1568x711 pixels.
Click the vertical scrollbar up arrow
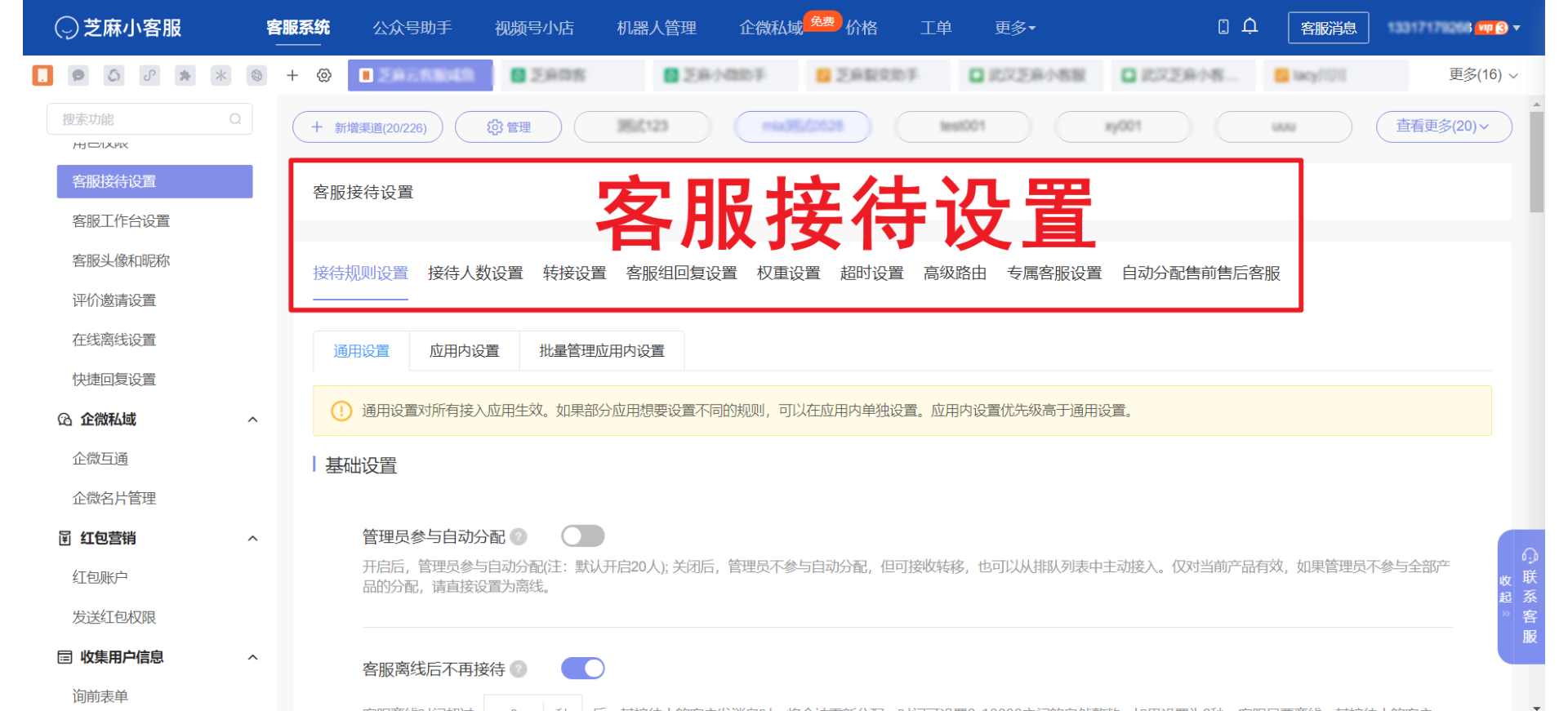pyautogui.click(x=1537, y=104)
